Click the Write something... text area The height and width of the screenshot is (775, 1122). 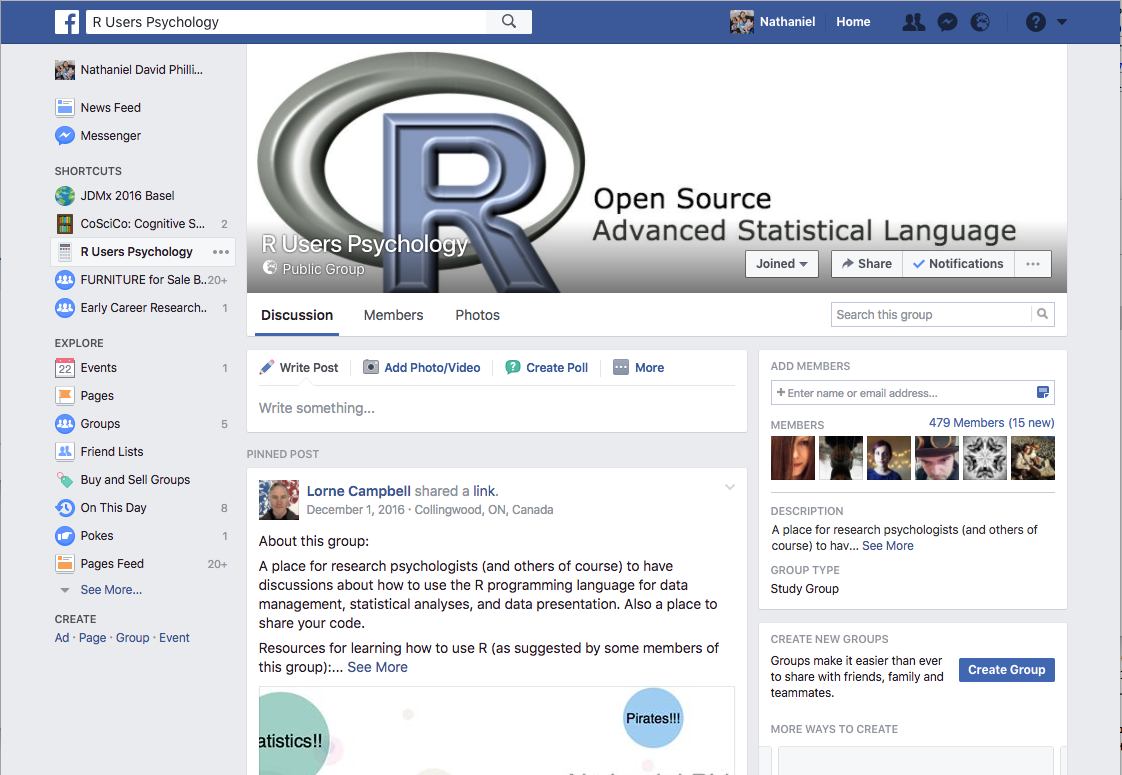point(497,408)
